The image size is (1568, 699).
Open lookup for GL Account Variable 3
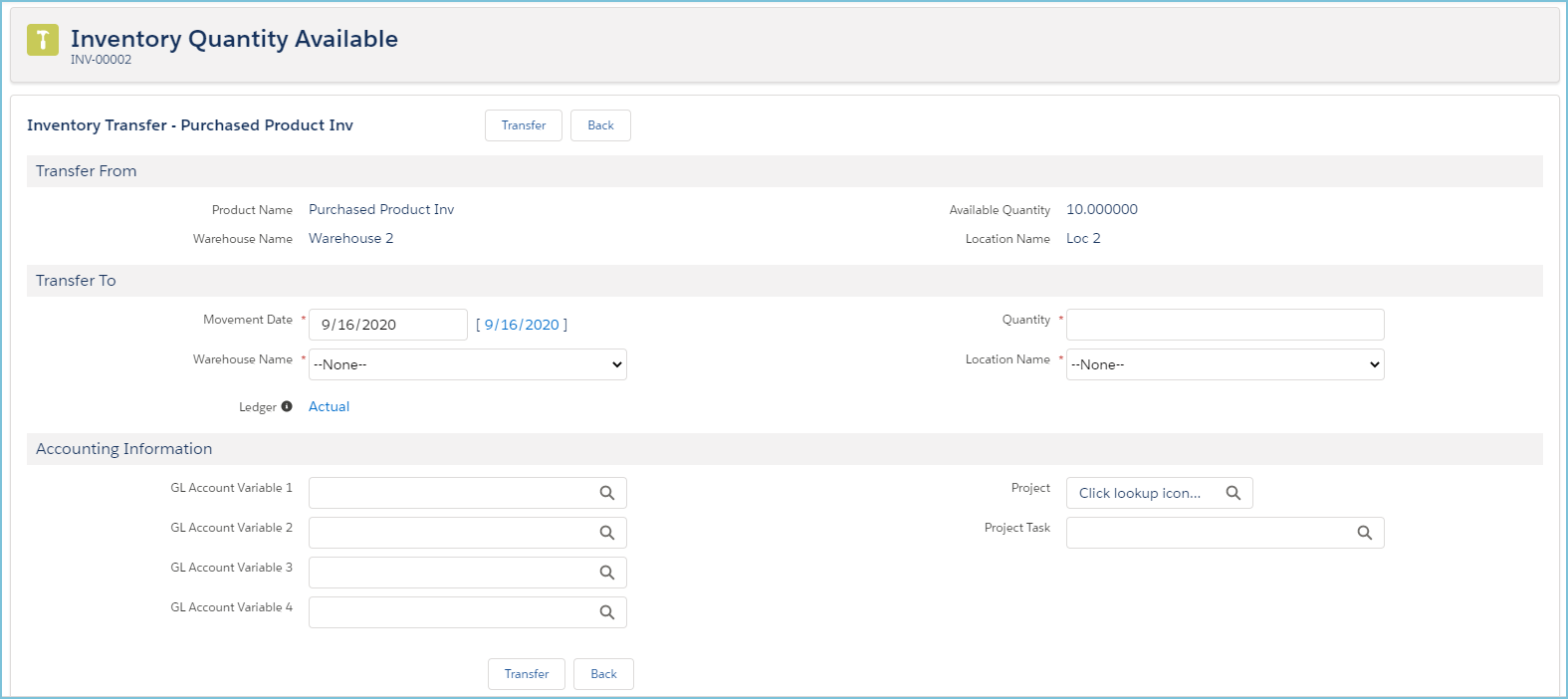(x=606, y=573)
